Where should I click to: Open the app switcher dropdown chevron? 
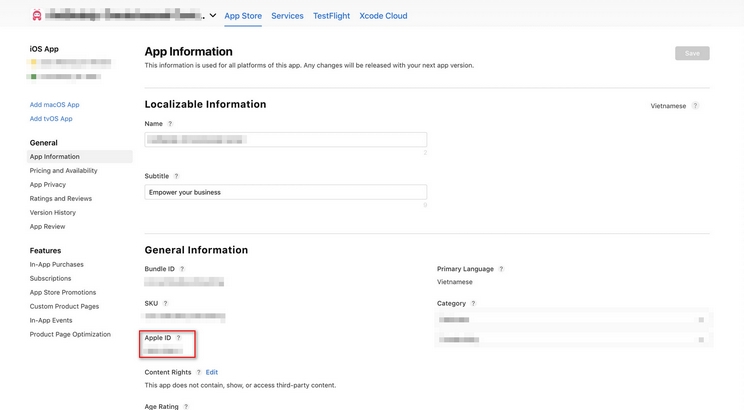(x=213, y=16)
